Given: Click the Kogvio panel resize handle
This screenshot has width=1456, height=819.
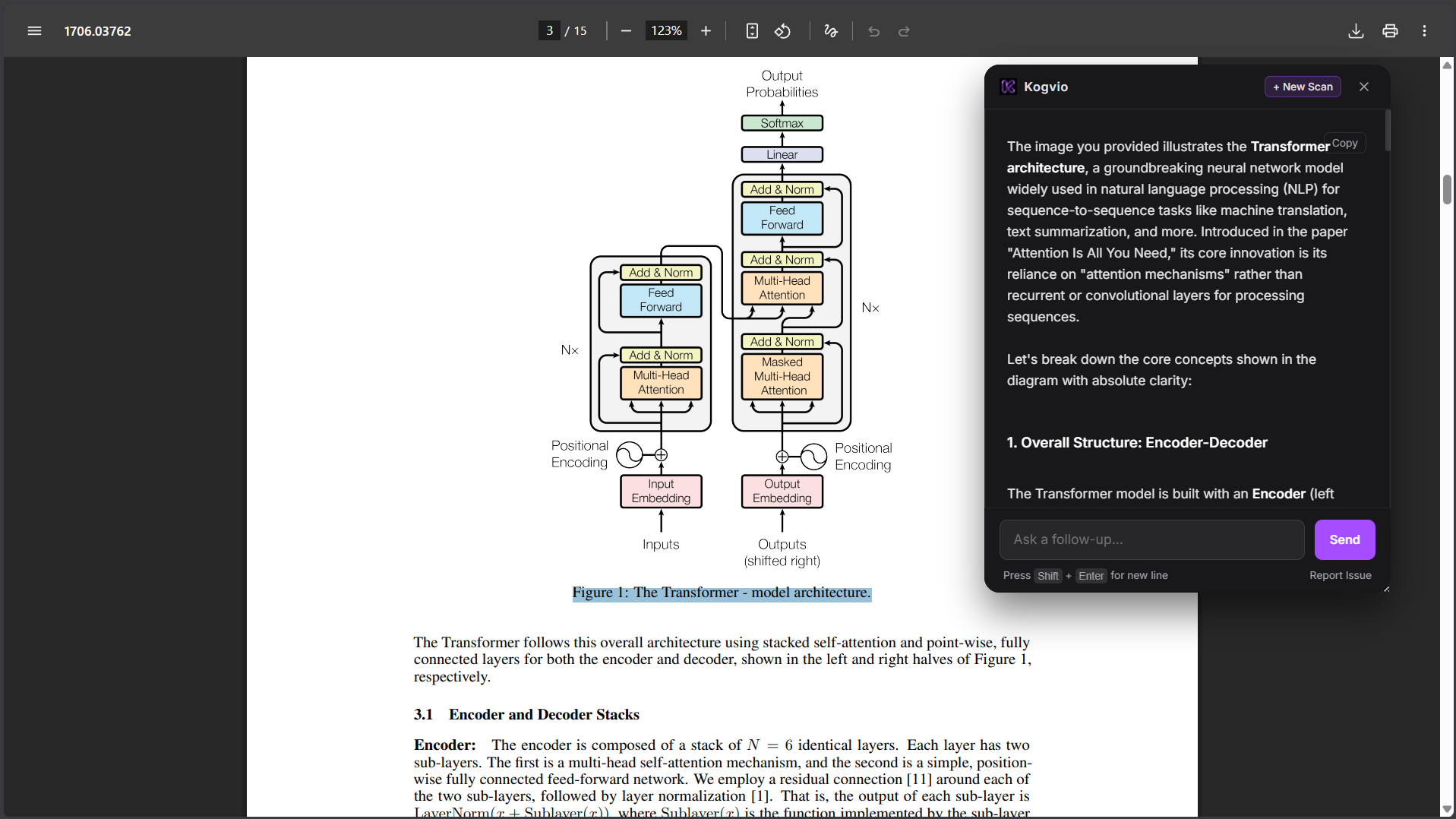Looking at the screenshot, I should pos(1386,589).
